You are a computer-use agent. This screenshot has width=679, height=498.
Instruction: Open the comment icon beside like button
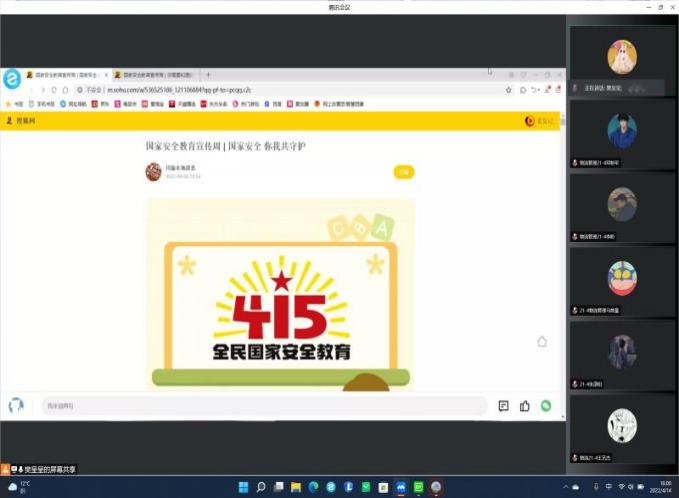(503, 406)
